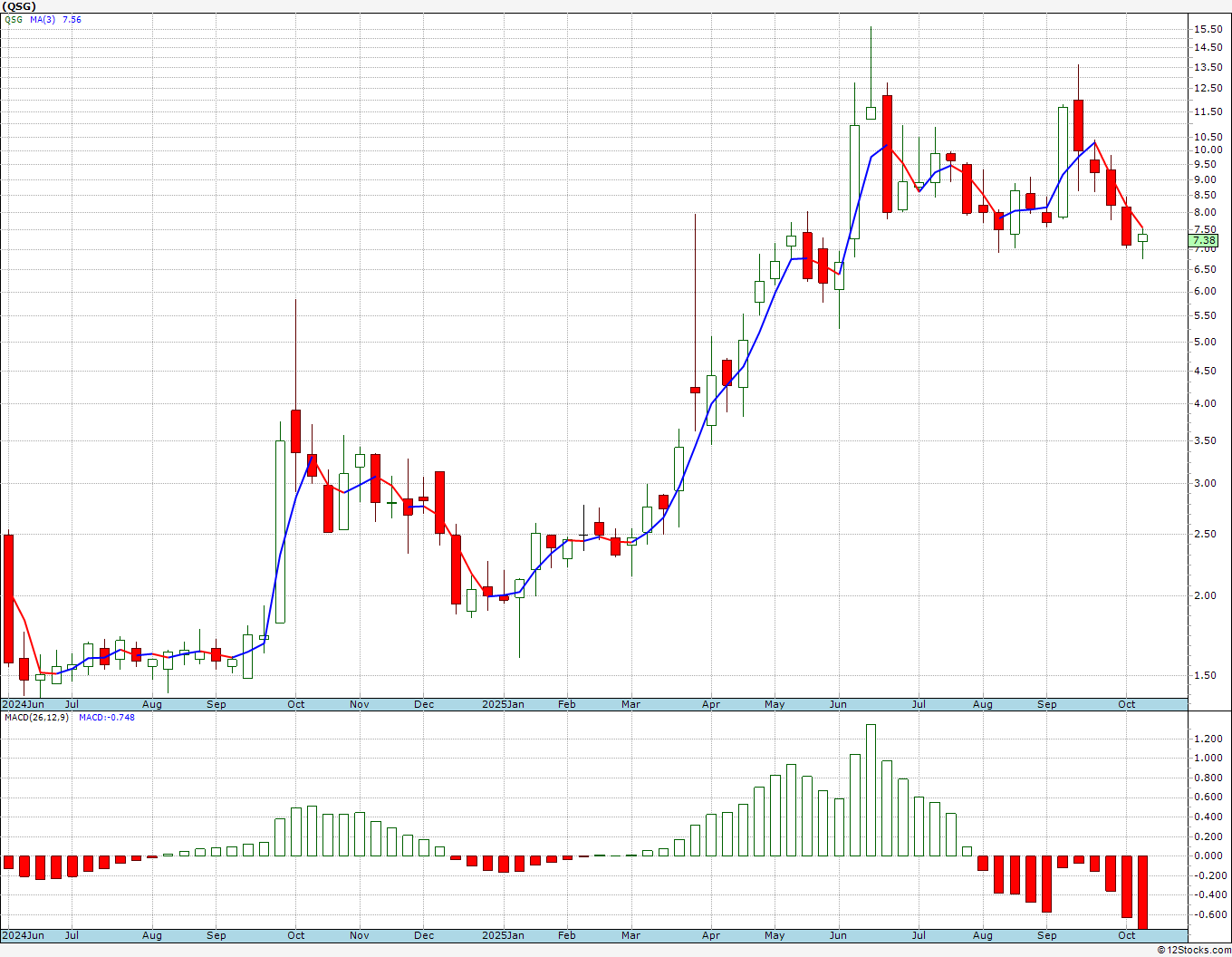Viewport: 1232px width, 957px height.
Task: Click "Dec" on the price chart date axis
Action: [x=424, y=704]
